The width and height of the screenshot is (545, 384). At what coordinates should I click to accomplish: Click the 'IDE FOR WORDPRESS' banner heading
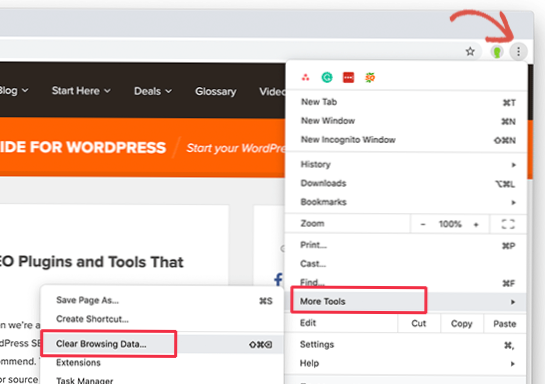[x=83, y=147]
